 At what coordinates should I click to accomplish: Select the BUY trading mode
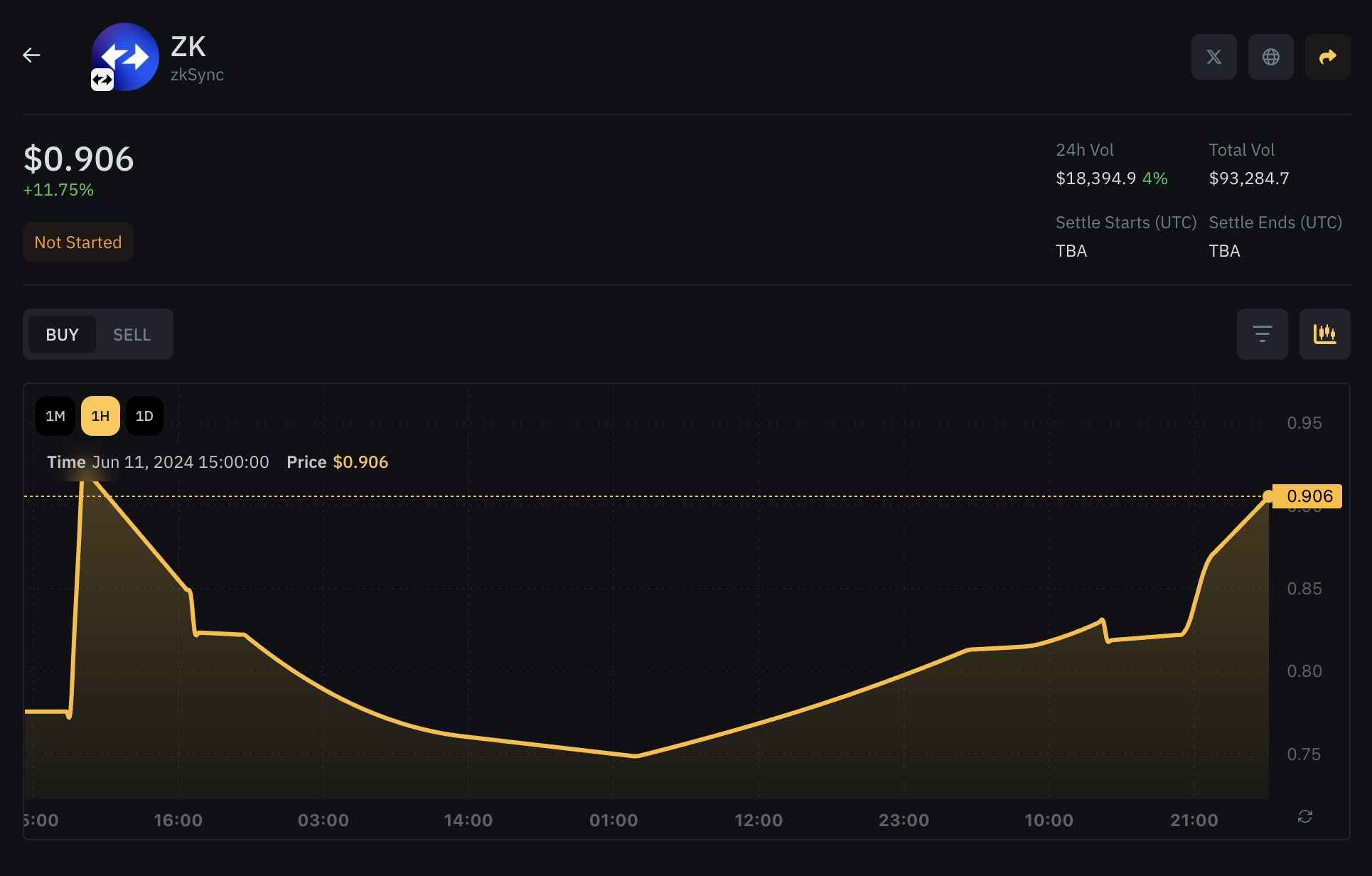click(63, 333)
